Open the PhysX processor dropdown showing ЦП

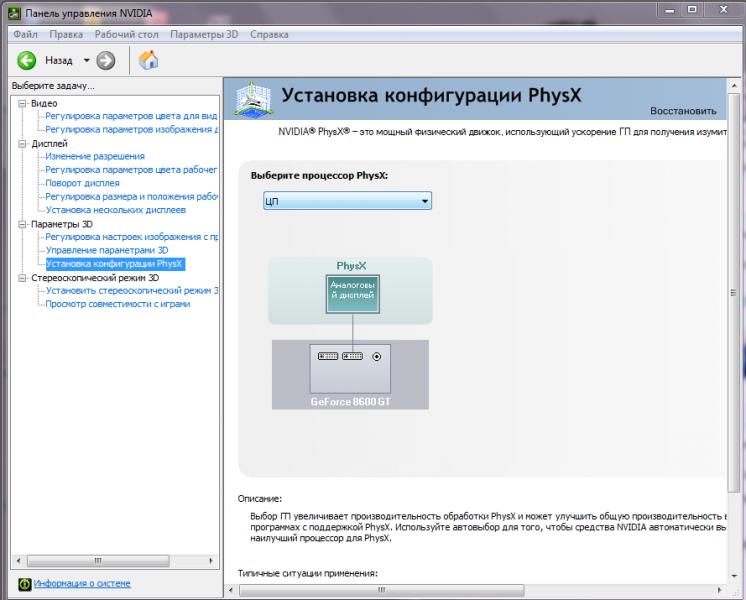(x=347, y=201)
